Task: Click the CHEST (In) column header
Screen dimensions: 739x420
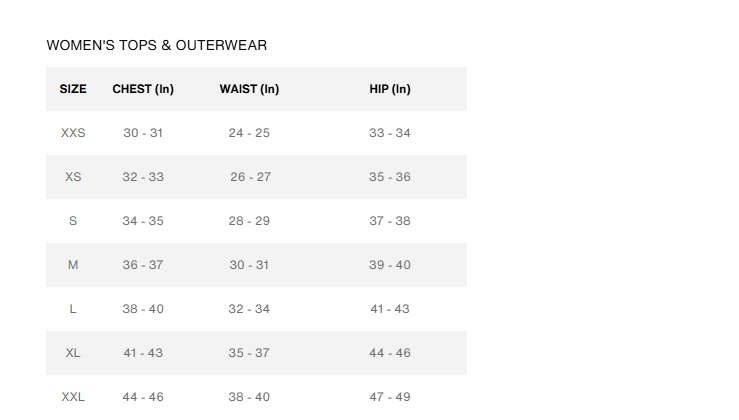Action: [143, 89]
